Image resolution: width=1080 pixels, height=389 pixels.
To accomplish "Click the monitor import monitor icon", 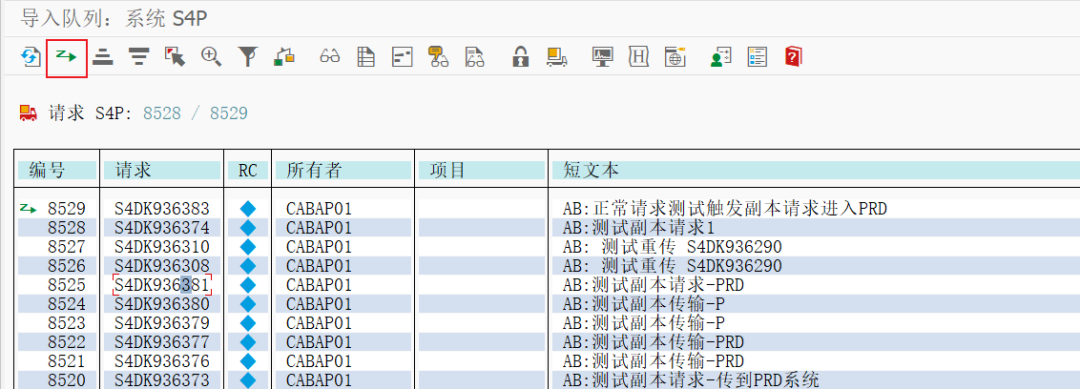I will coord(603,56).
